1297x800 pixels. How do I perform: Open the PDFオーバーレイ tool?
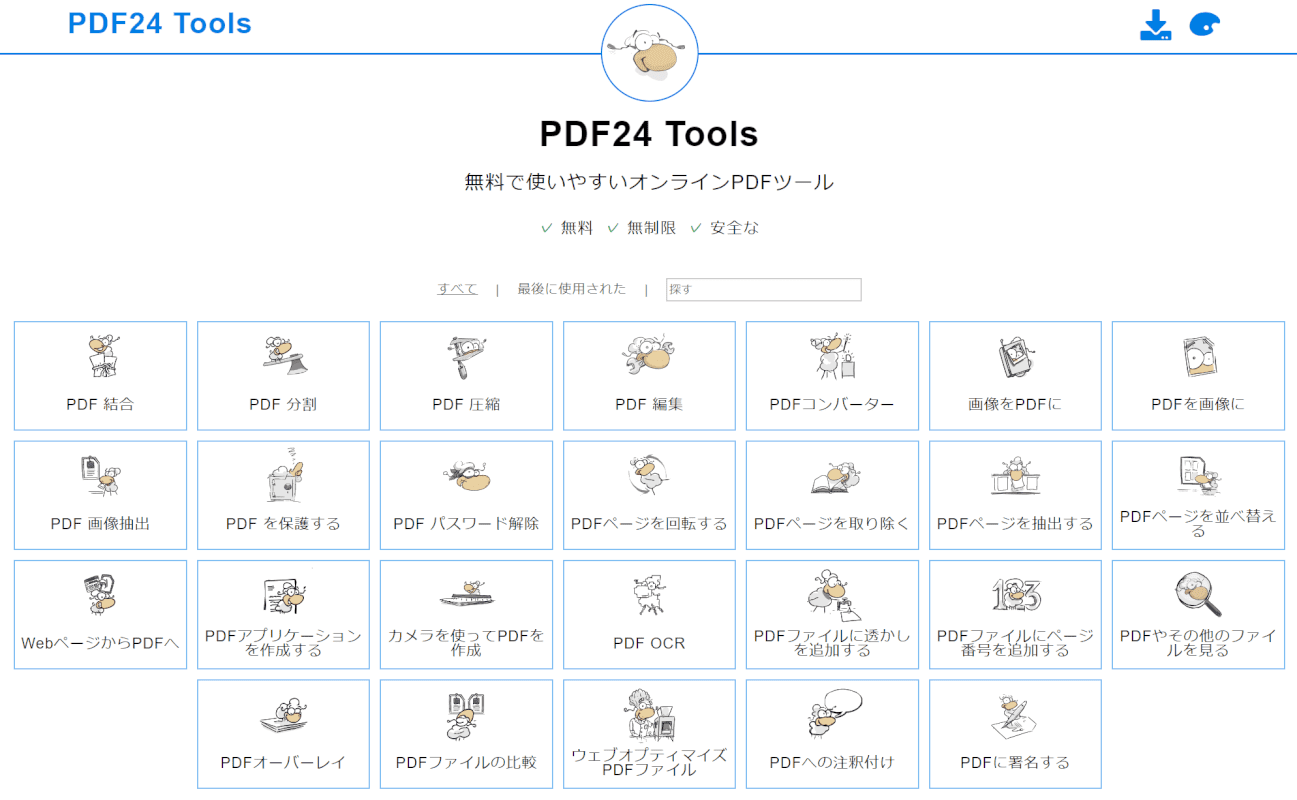pos(283,734)
